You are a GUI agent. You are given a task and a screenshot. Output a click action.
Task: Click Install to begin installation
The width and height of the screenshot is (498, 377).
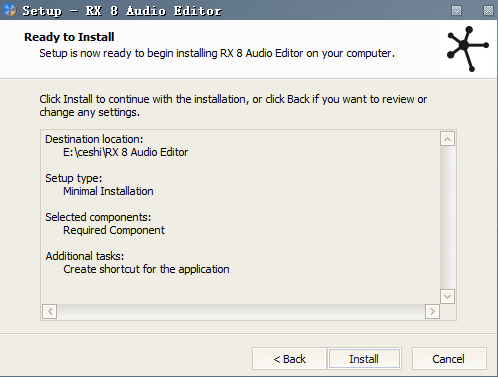tap(364, 359)
